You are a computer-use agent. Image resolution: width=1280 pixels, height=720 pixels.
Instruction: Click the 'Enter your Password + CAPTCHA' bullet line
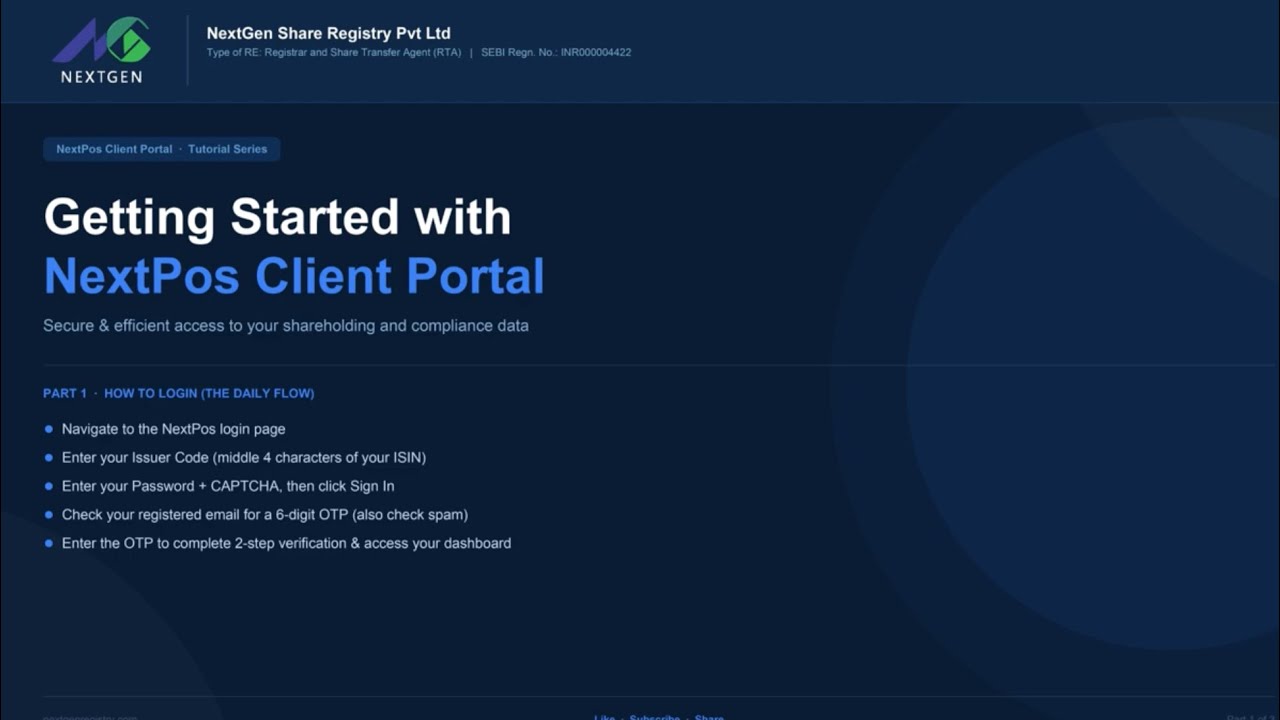[x=219, y=486]
